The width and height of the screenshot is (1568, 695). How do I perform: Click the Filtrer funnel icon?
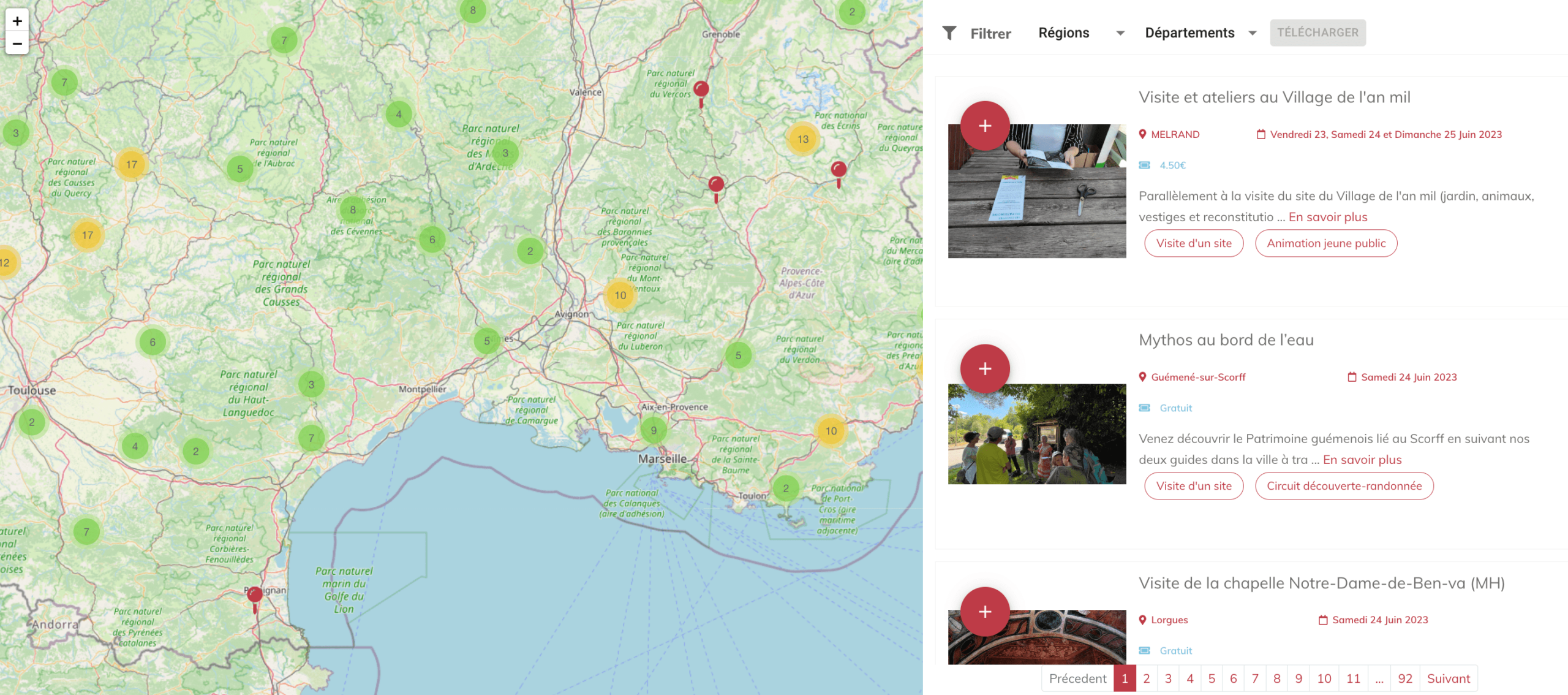[x=949, y=33]
